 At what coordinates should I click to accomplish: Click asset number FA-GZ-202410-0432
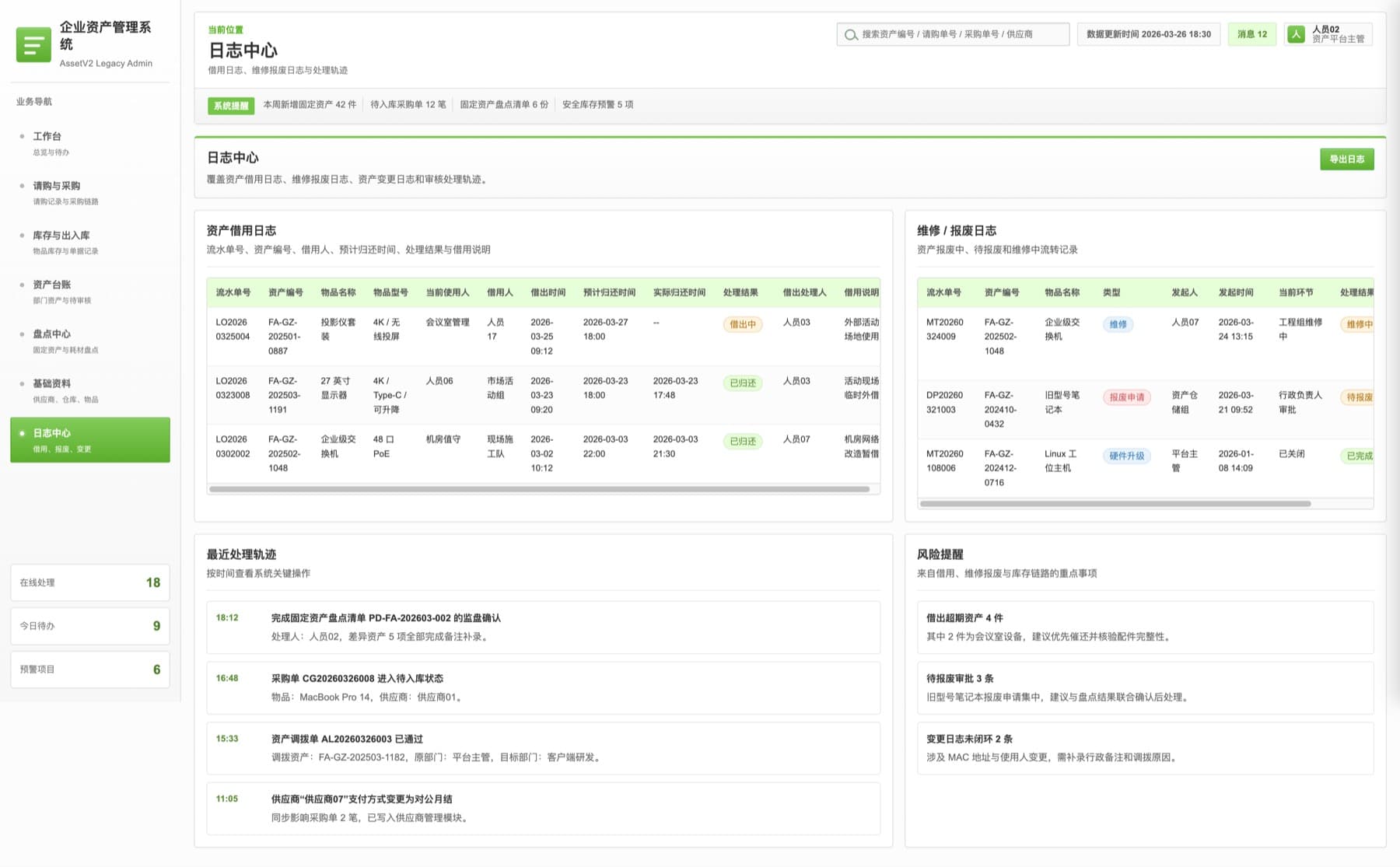click(1001, 410)
